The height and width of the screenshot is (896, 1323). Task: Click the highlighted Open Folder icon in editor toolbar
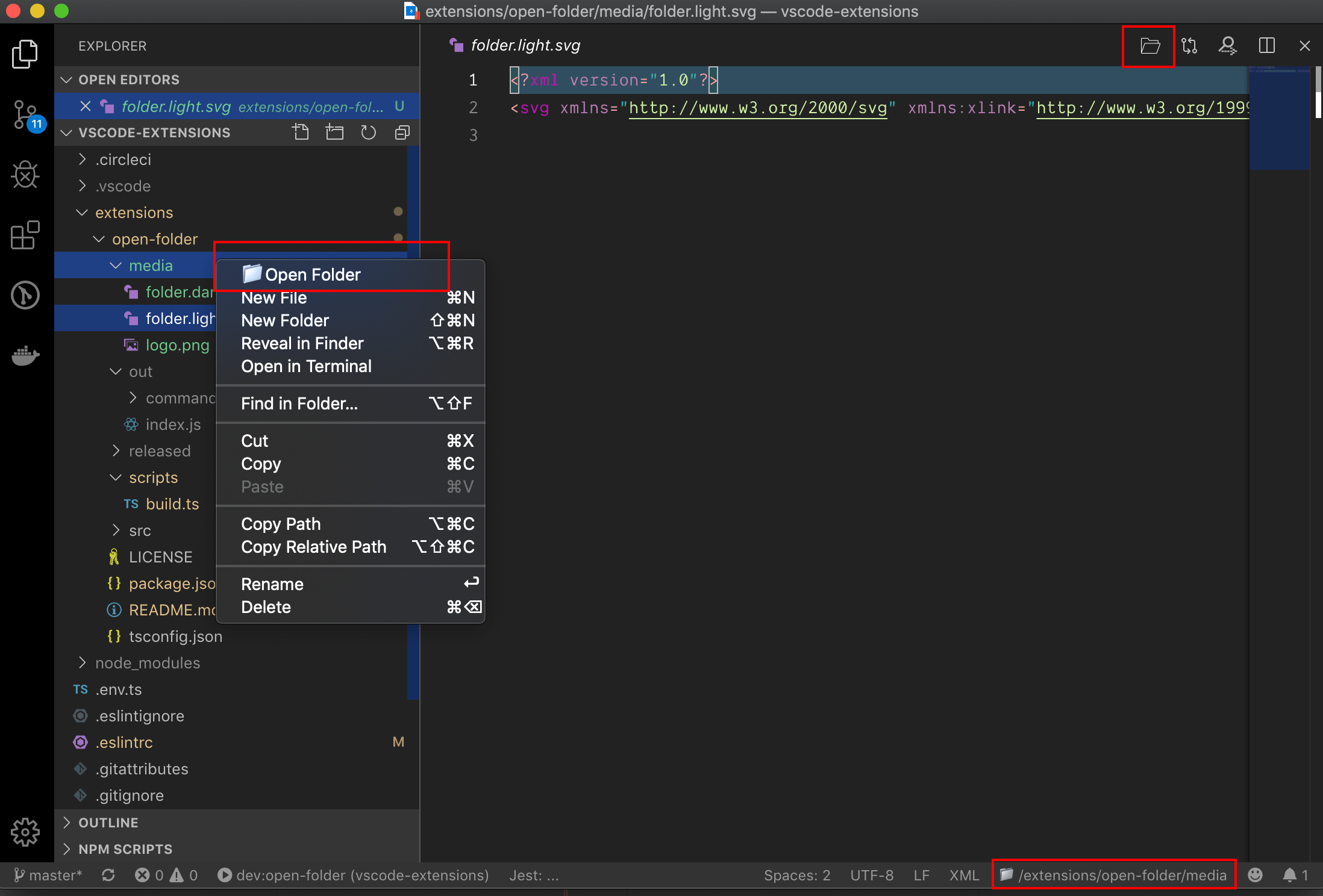(1149, 45)
